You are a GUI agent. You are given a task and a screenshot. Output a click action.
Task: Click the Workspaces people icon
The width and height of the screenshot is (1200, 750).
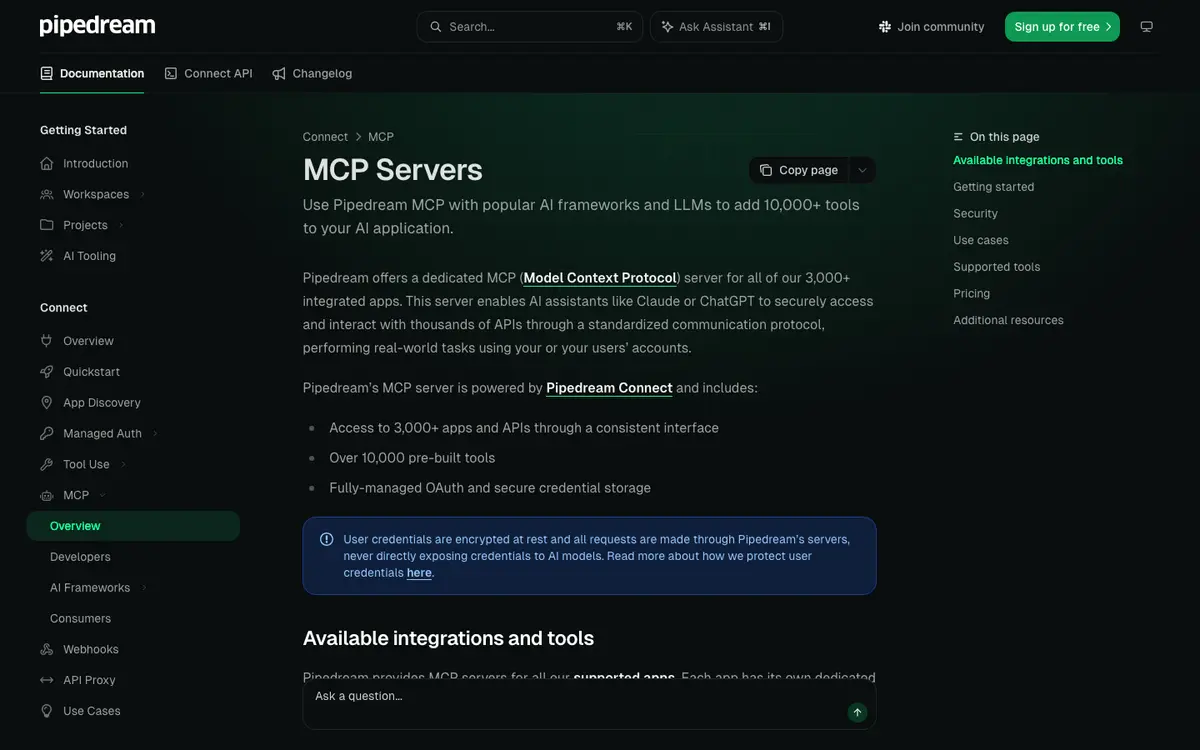(47, 194)
